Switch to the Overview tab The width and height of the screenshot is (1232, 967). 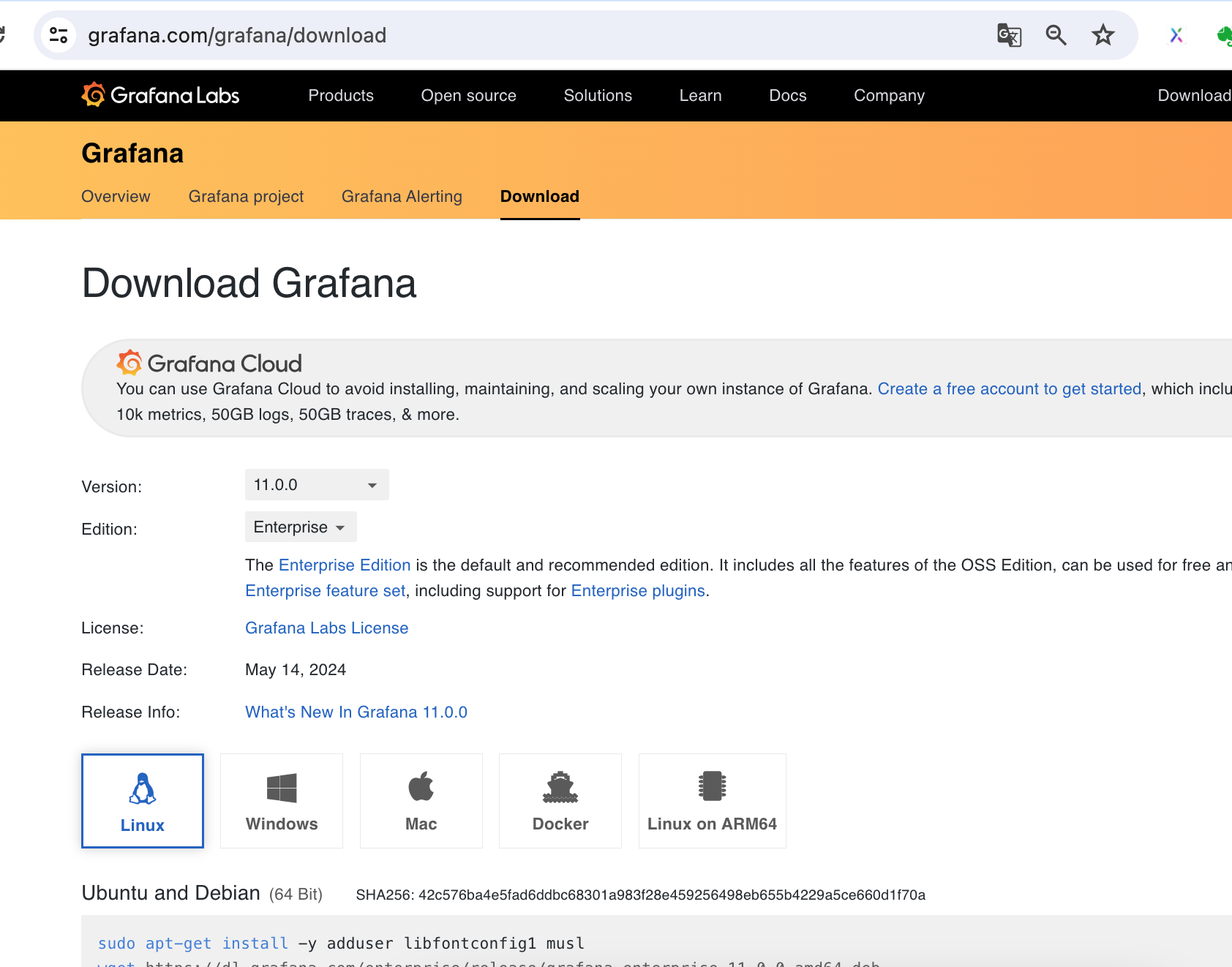point(116,197)
